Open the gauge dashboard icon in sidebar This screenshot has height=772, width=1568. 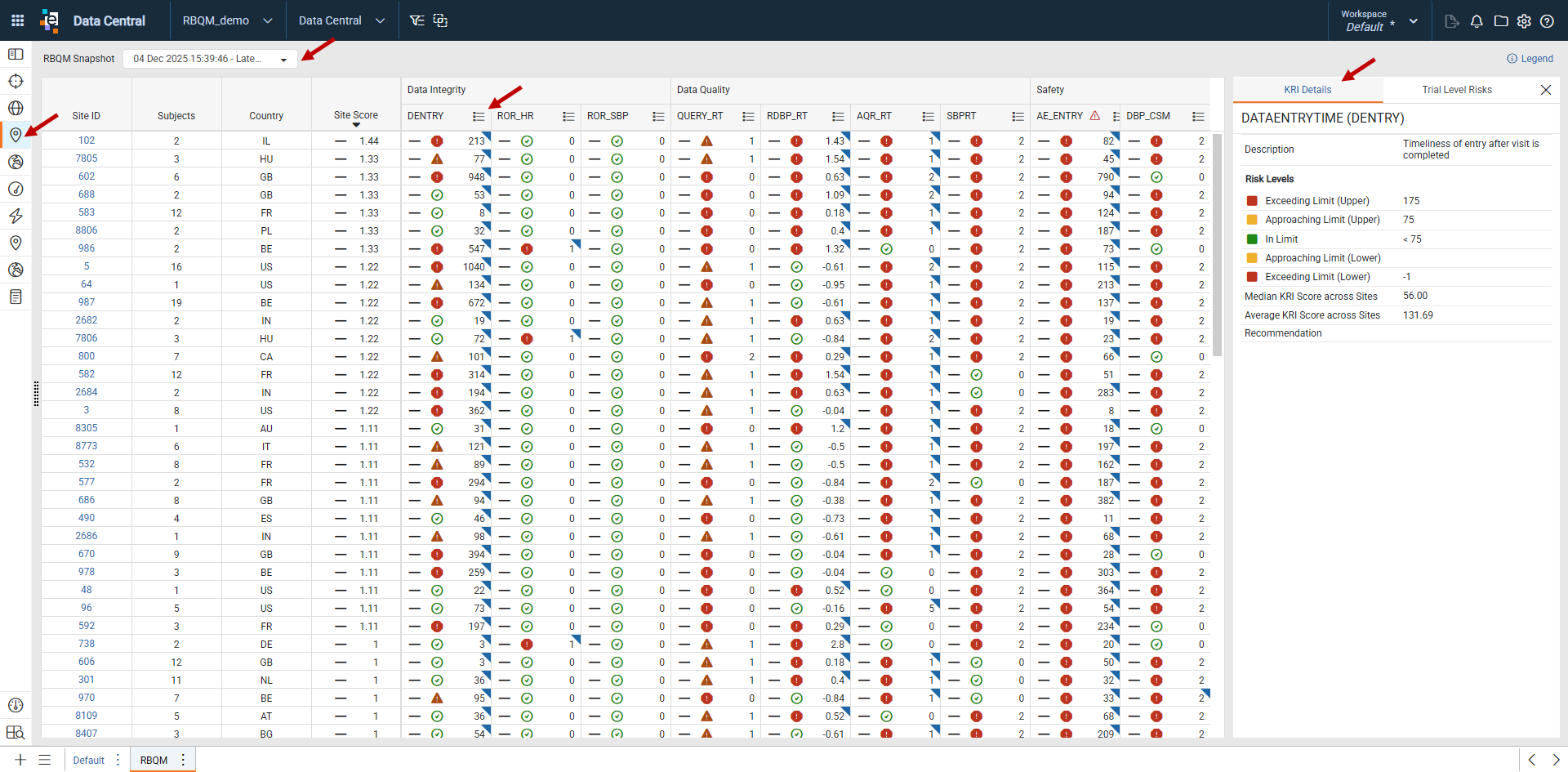tap(16, 189)
